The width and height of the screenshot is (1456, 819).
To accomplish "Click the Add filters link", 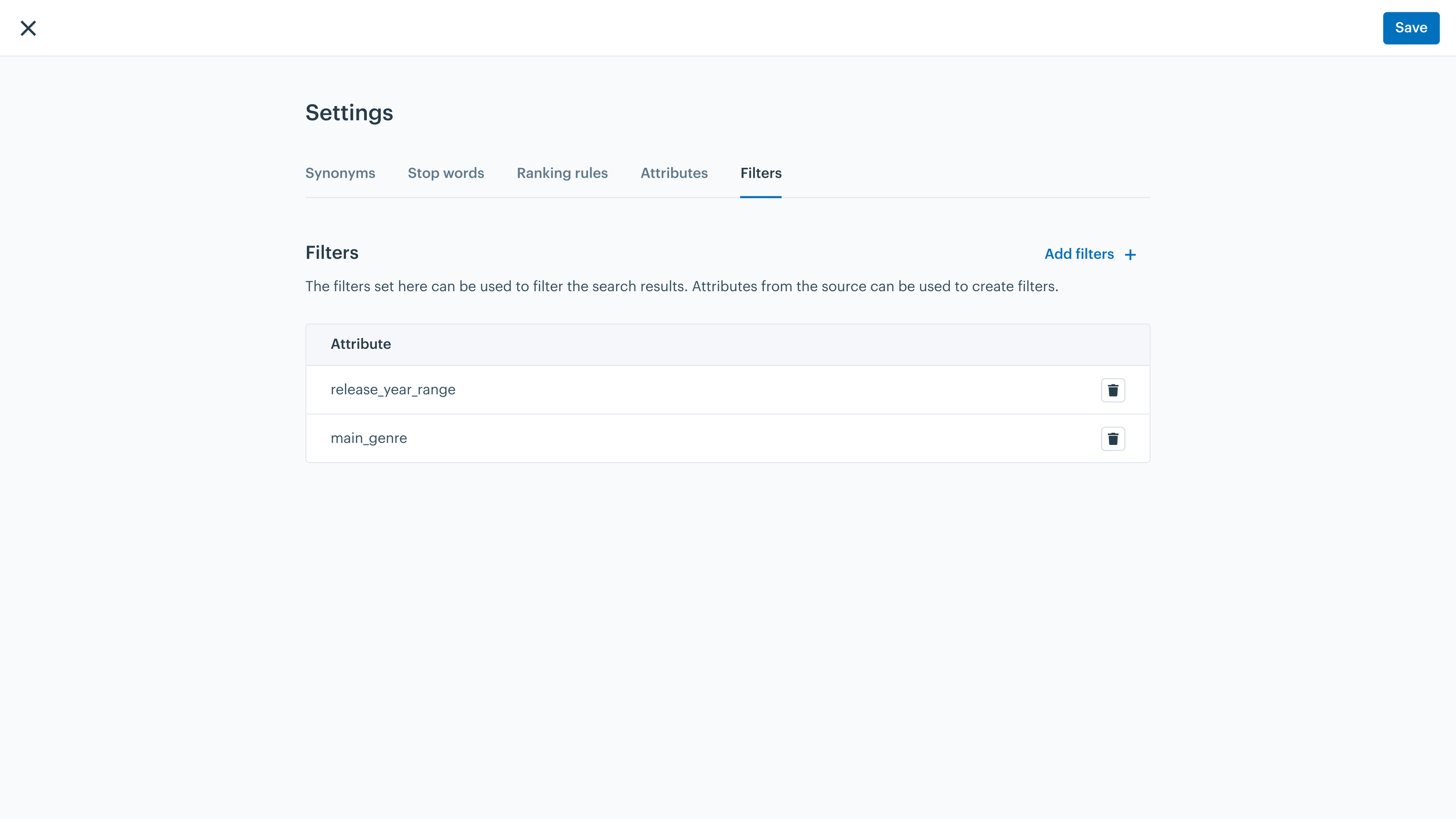I will 1079,254.
